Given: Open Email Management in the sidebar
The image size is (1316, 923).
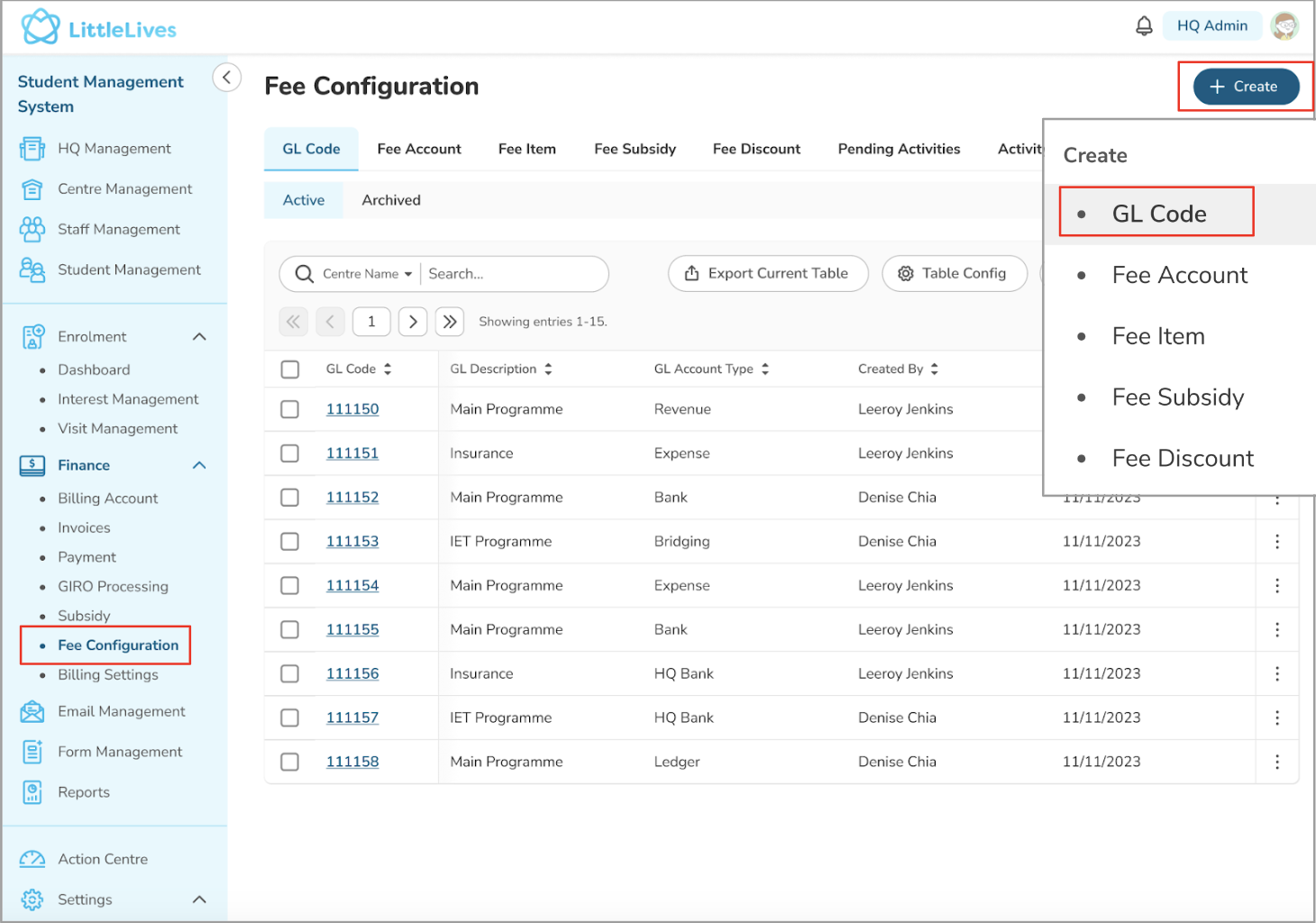Looking at the screenshot, I should 121,711.
